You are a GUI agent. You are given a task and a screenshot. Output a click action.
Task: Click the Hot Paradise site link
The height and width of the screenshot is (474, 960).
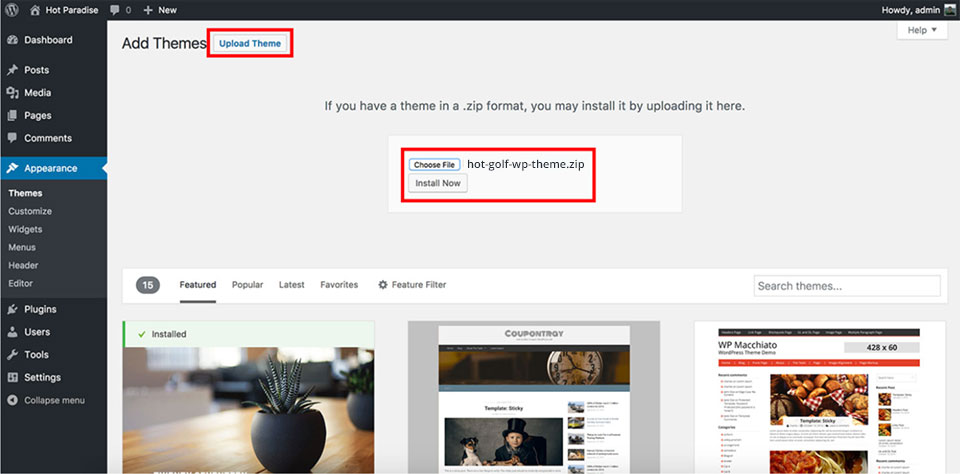point(72,10)
